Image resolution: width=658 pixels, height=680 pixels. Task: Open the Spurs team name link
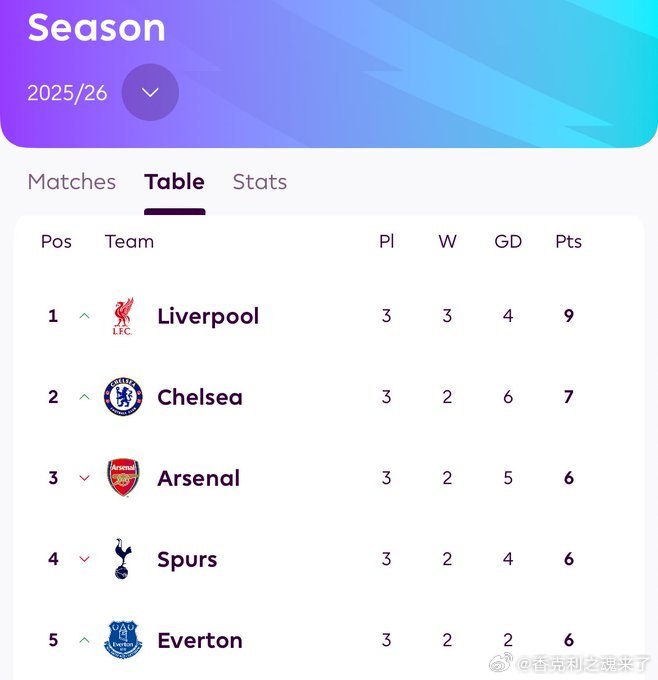[x=187, y=559]
